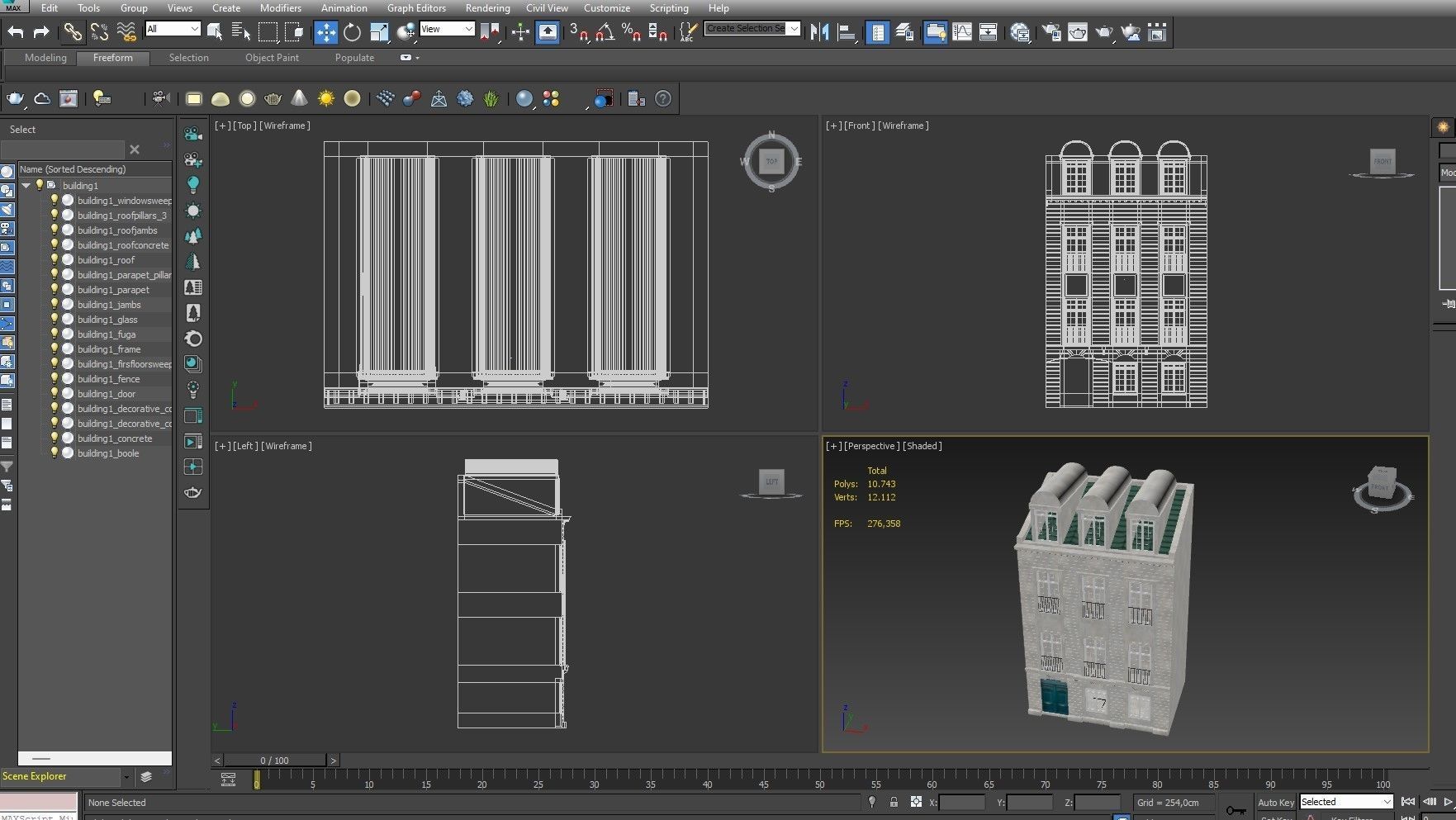The height and width of the screenshot is (820, 1456).
Task: Click the Front viewport label
Action: pos(859,126)
